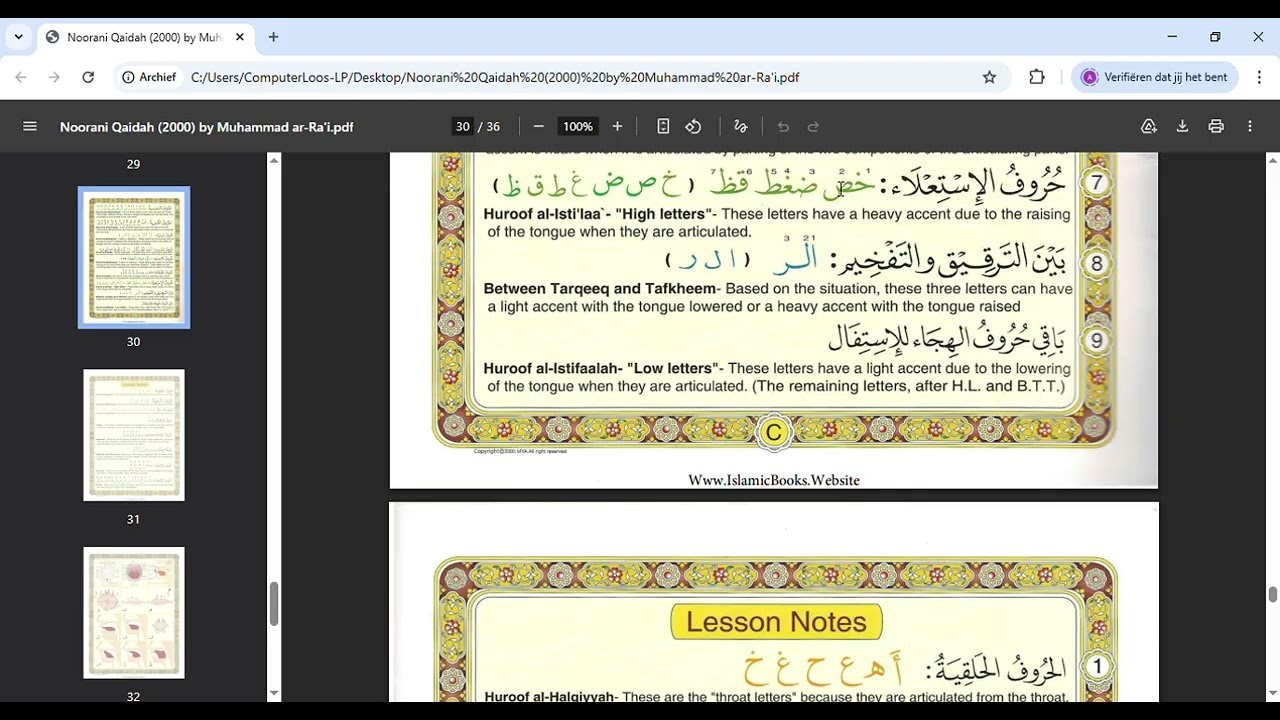Click the undo arrow in PDF toolbar
1280x720 pixels.
(783, 127)
